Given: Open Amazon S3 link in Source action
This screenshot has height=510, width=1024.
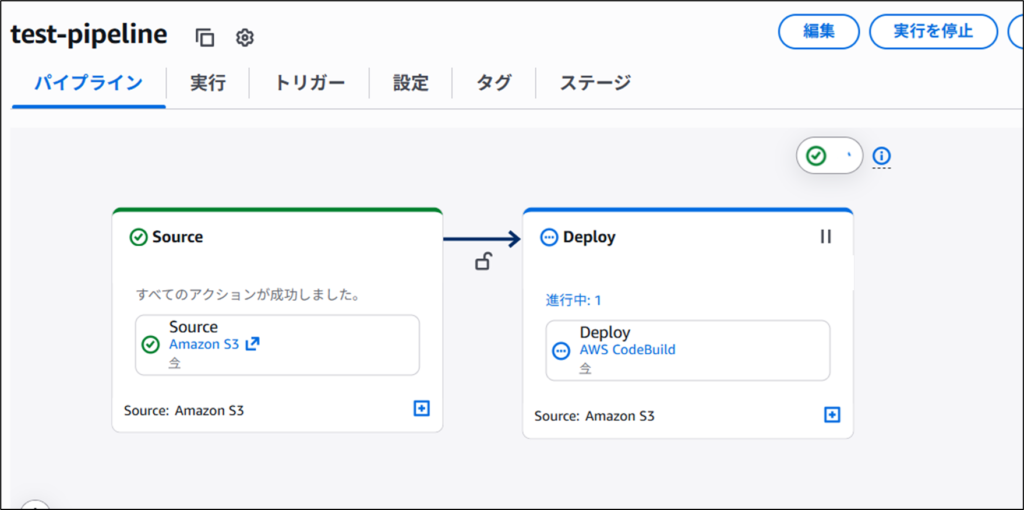Looking at the screenshot, I should point(205,344).
